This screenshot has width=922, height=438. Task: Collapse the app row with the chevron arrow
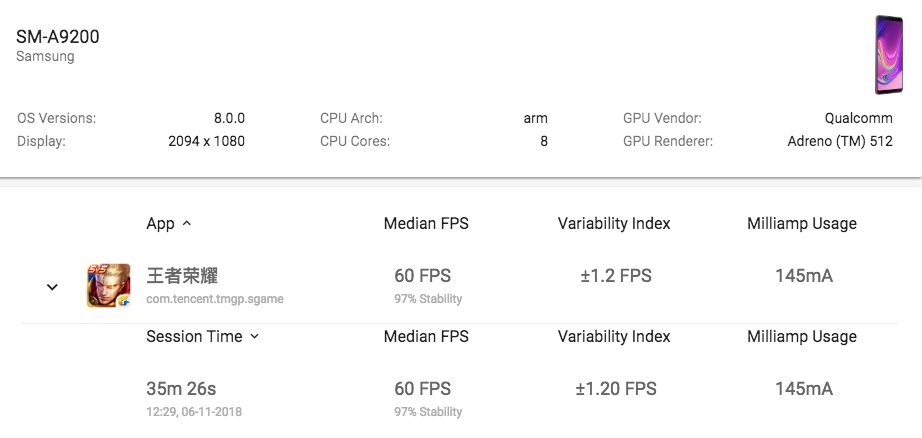pyautogui.click(x=52, y=287)
